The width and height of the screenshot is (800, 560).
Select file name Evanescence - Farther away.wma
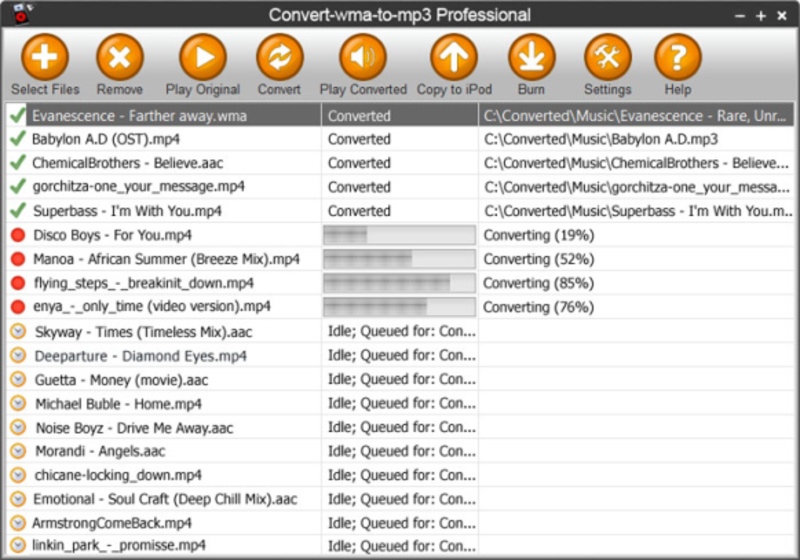tap(139, 116)
